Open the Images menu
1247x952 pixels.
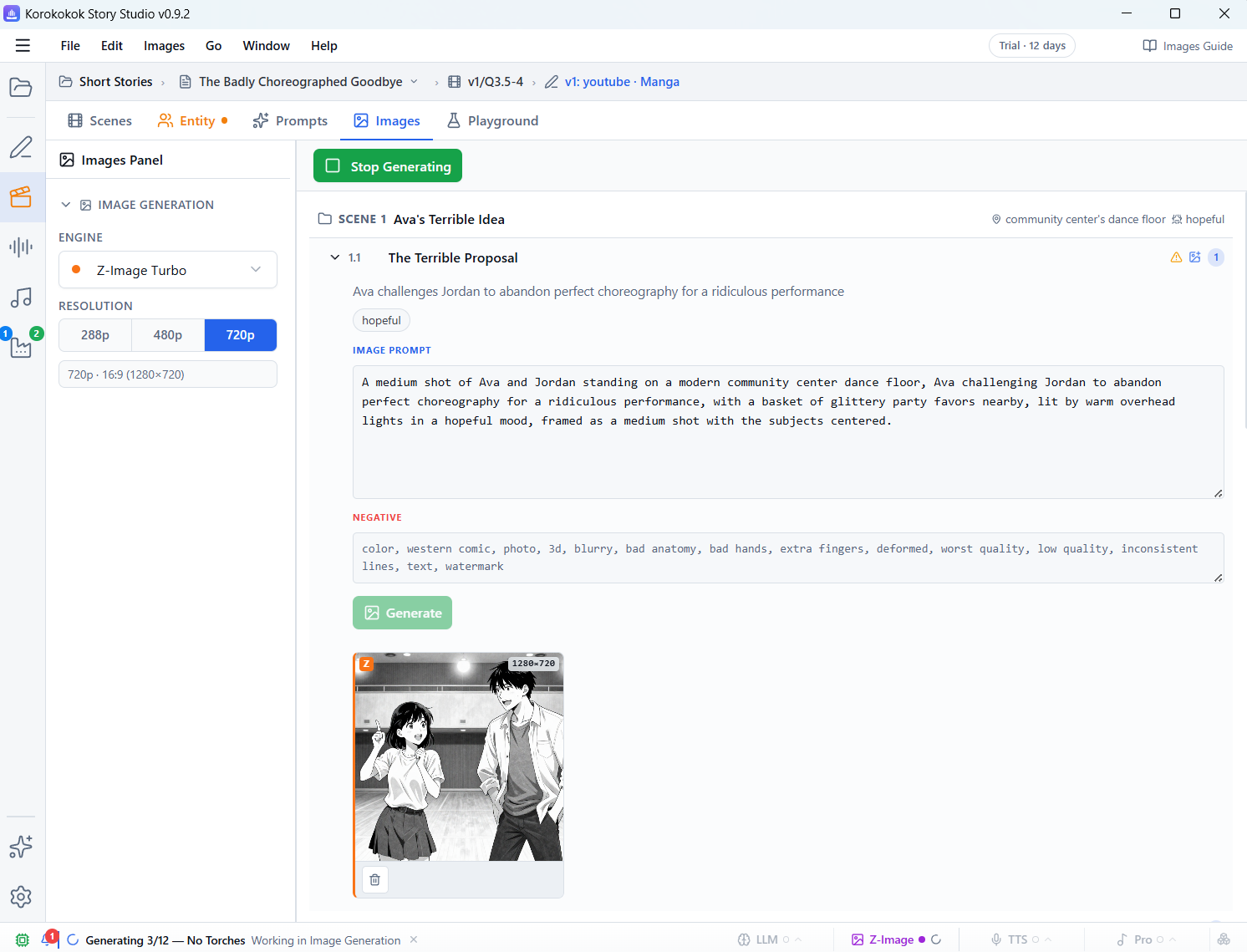coord(164,46)
